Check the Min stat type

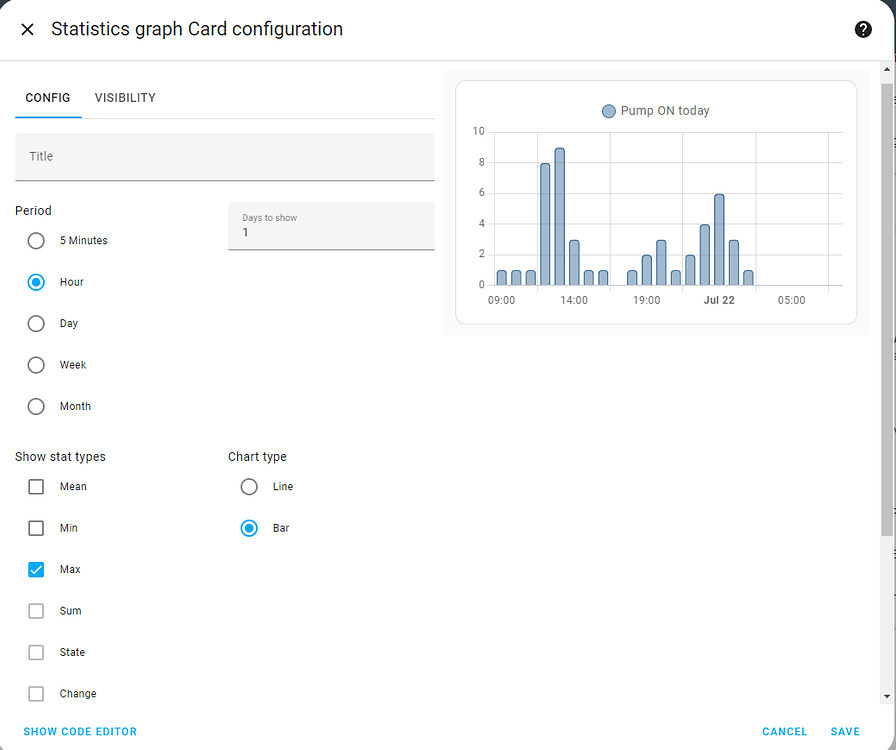36,527
